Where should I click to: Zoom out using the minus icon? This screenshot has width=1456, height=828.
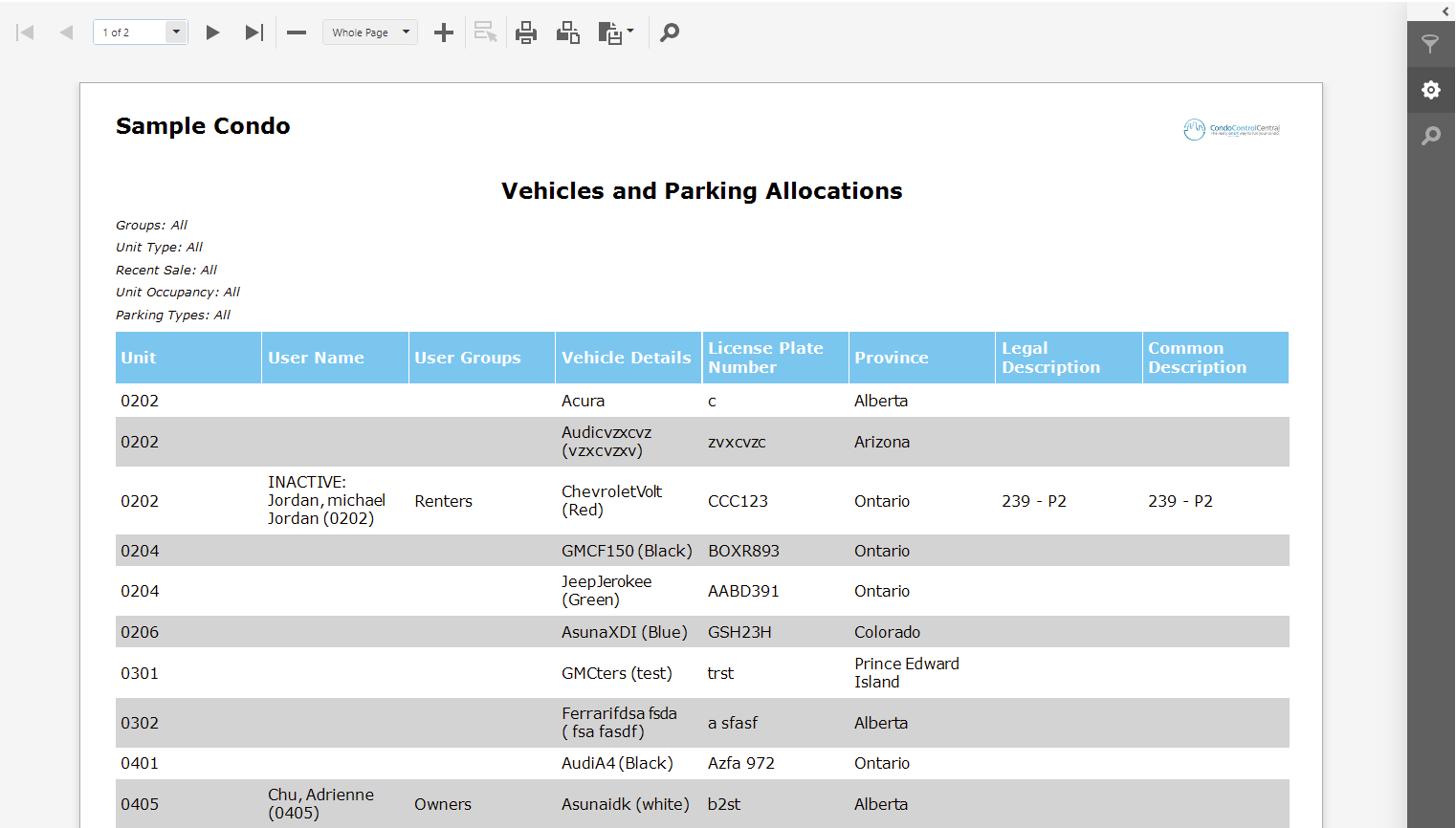tap(297, 32)
